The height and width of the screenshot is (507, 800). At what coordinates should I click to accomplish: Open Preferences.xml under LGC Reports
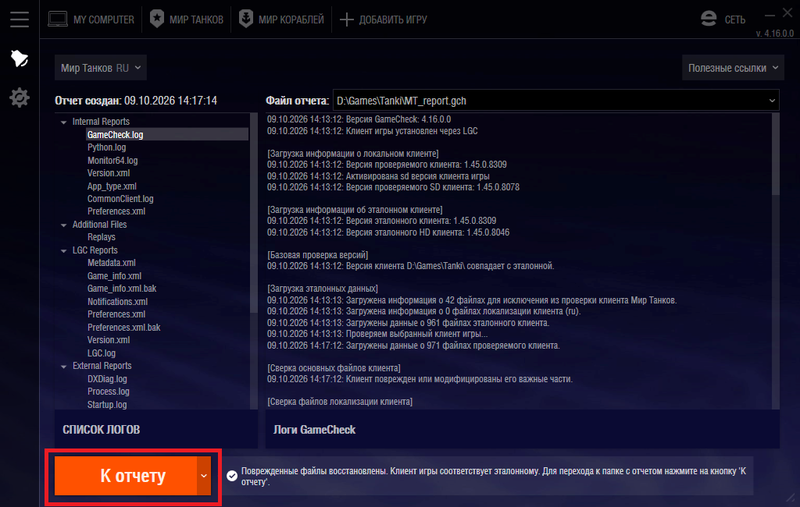point(116,314)
